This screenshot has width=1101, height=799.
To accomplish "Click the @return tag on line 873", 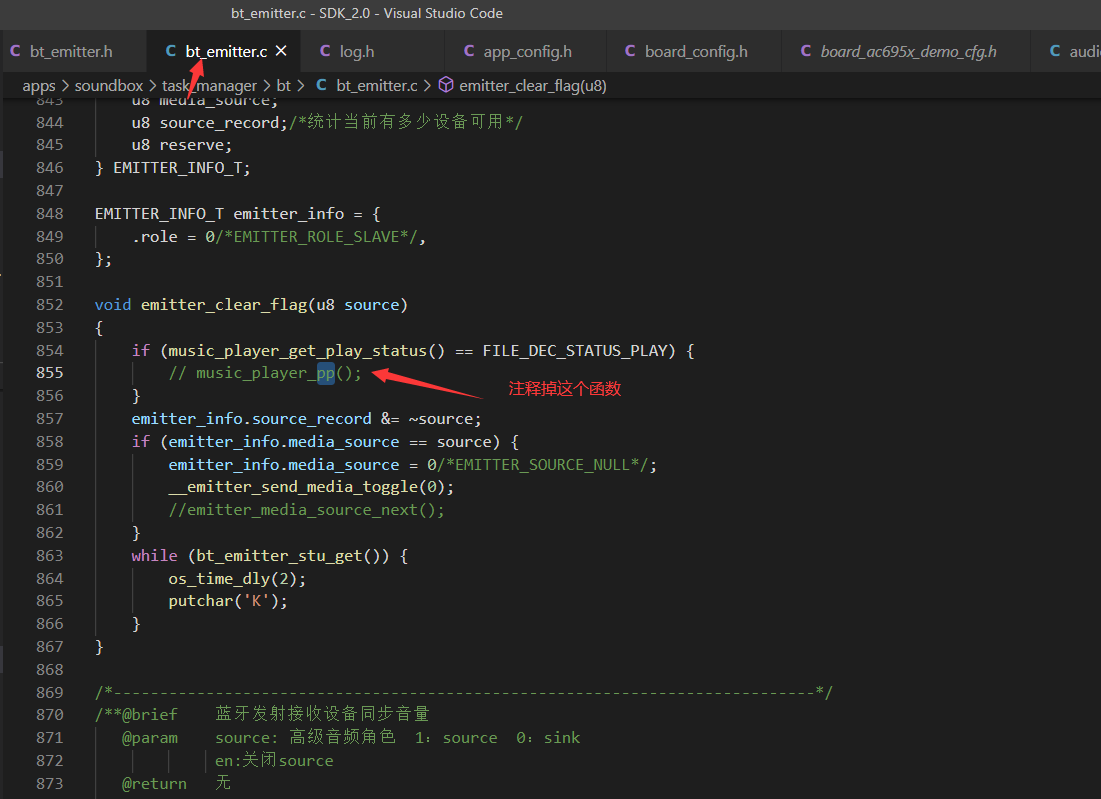I will pyautogui.click(x=154, y=784).
